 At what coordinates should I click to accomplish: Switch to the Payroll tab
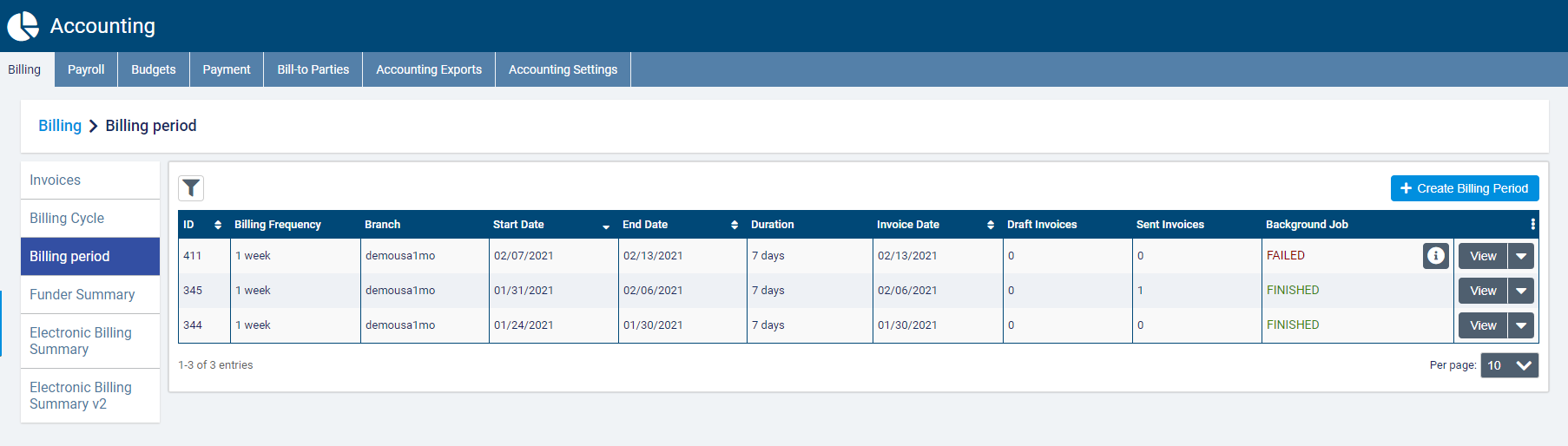[x=86, y=69]
